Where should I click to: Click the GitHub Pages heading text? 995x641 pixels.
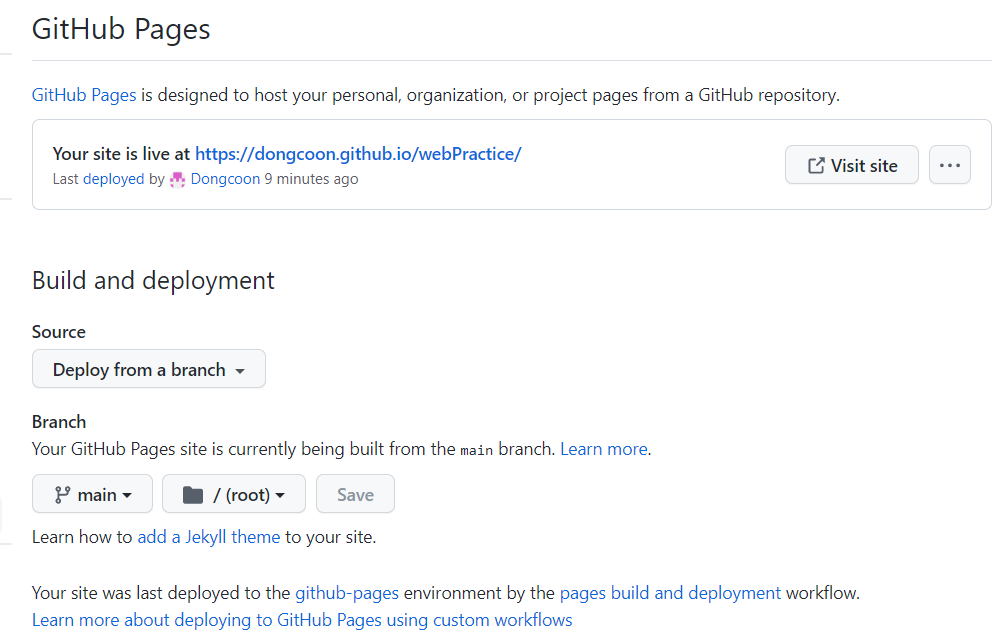pos(121,29)
